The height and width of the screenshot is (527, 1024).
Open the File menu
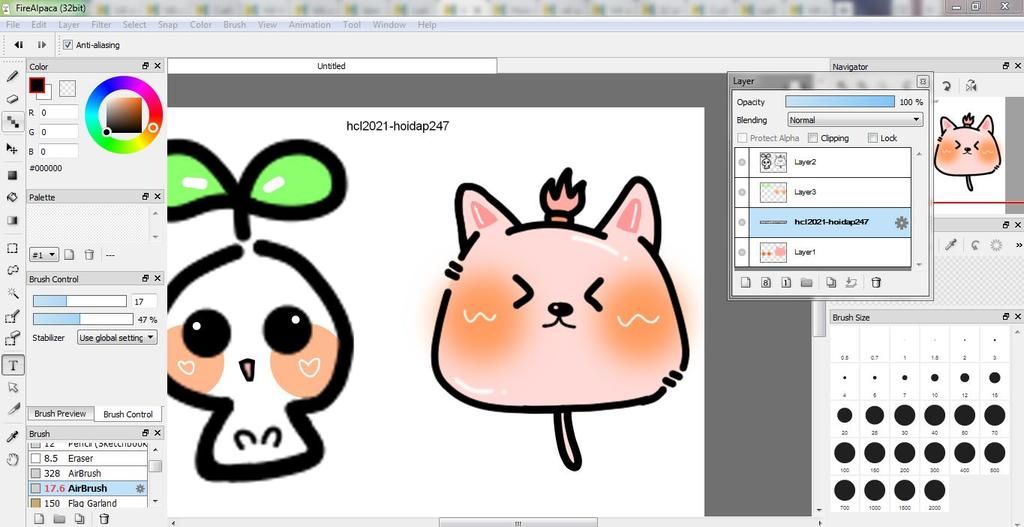12,25
